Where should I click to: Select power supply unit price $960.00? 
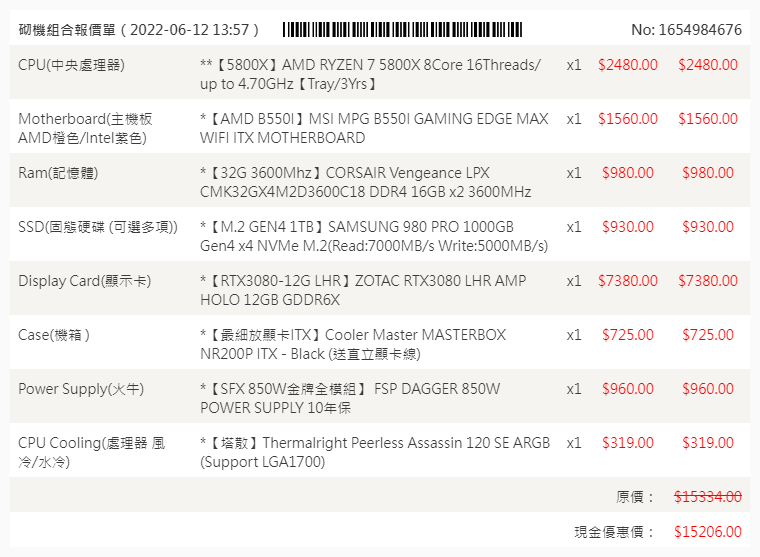628,389
